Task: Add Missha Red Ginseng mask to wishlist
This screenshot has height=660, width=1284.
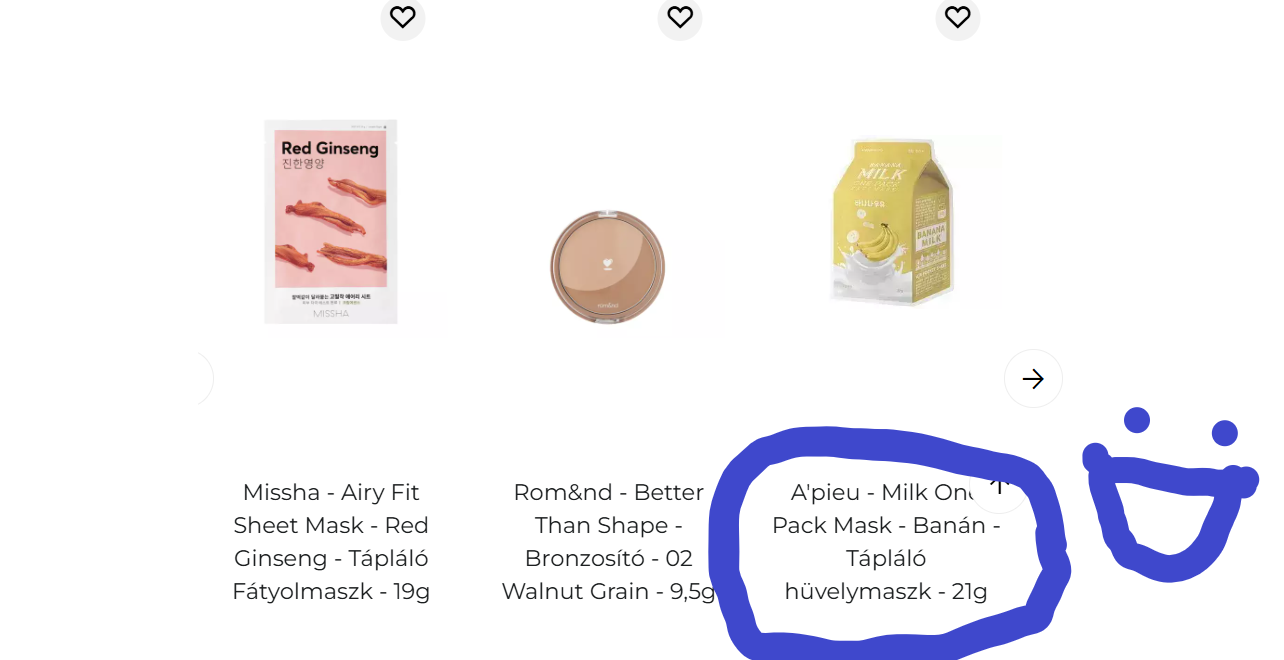Action: 403,17
